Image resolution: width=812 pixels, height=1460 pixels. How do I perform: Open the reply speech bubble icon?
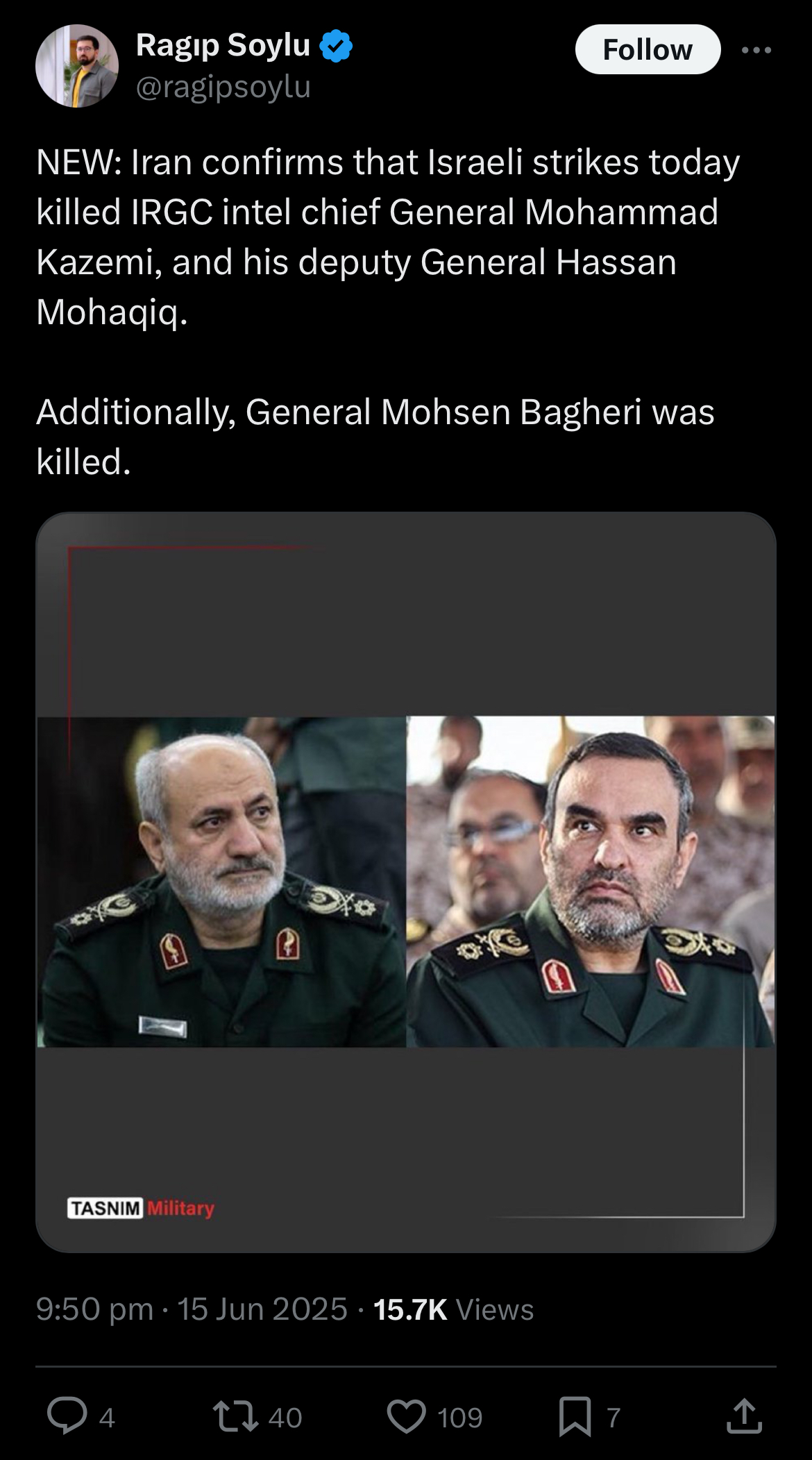[x=67, y=1416]
